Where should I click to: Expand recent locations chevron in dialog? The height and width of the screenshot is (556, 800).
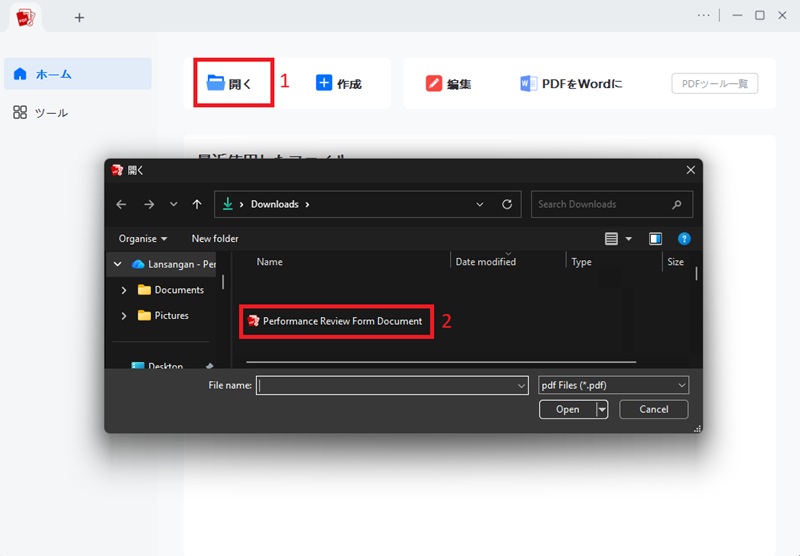tap(173, 204)
